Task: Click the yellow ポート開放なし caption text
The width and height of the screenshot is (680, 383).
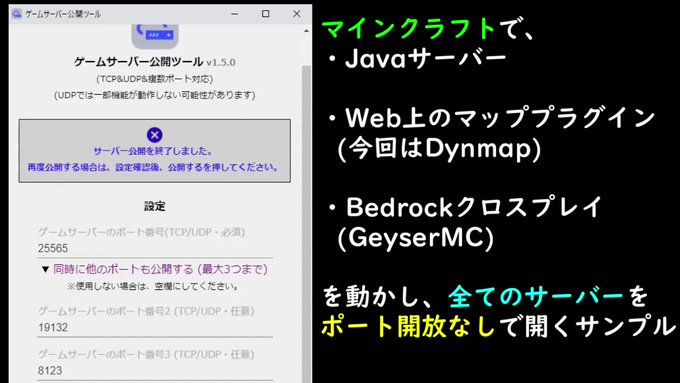Action: click(408, 327)
